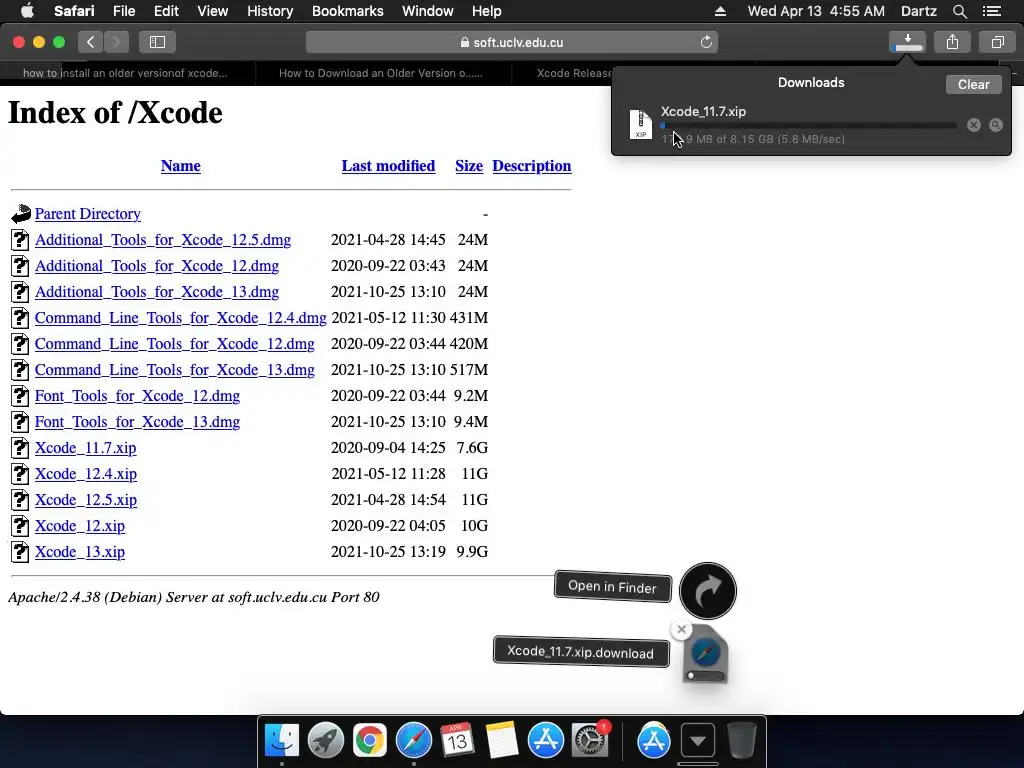Click the Downloads stack in Dock
The height and width of the screenshot is (768, 1024).
tap(697, 741)
